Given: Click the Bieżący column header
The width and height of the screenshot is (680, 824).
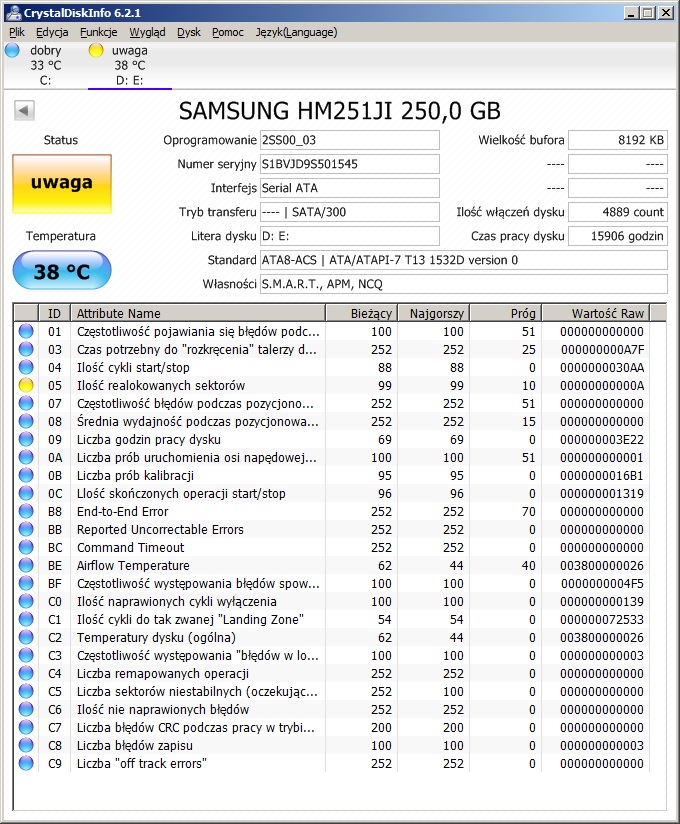Looking at the screenshot, I should coord(362,313).
